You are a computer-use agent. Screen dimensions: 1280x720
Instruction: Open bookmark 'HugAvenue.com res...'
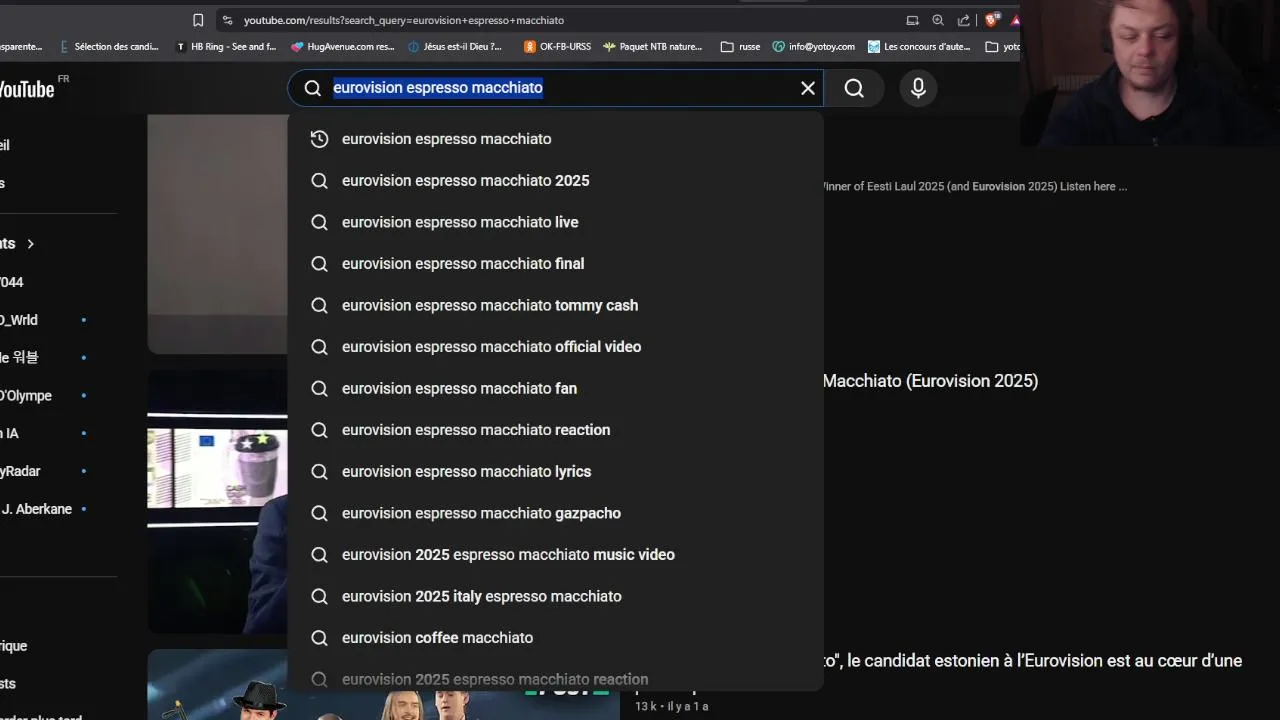pos(342,46)
